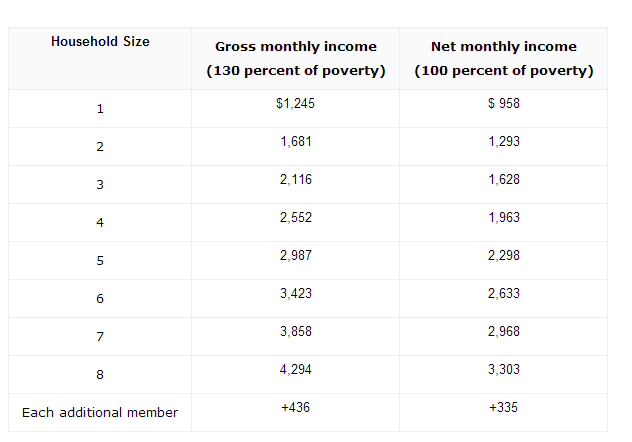
Task: Select net income value 1,628
Action: [503, 180]
